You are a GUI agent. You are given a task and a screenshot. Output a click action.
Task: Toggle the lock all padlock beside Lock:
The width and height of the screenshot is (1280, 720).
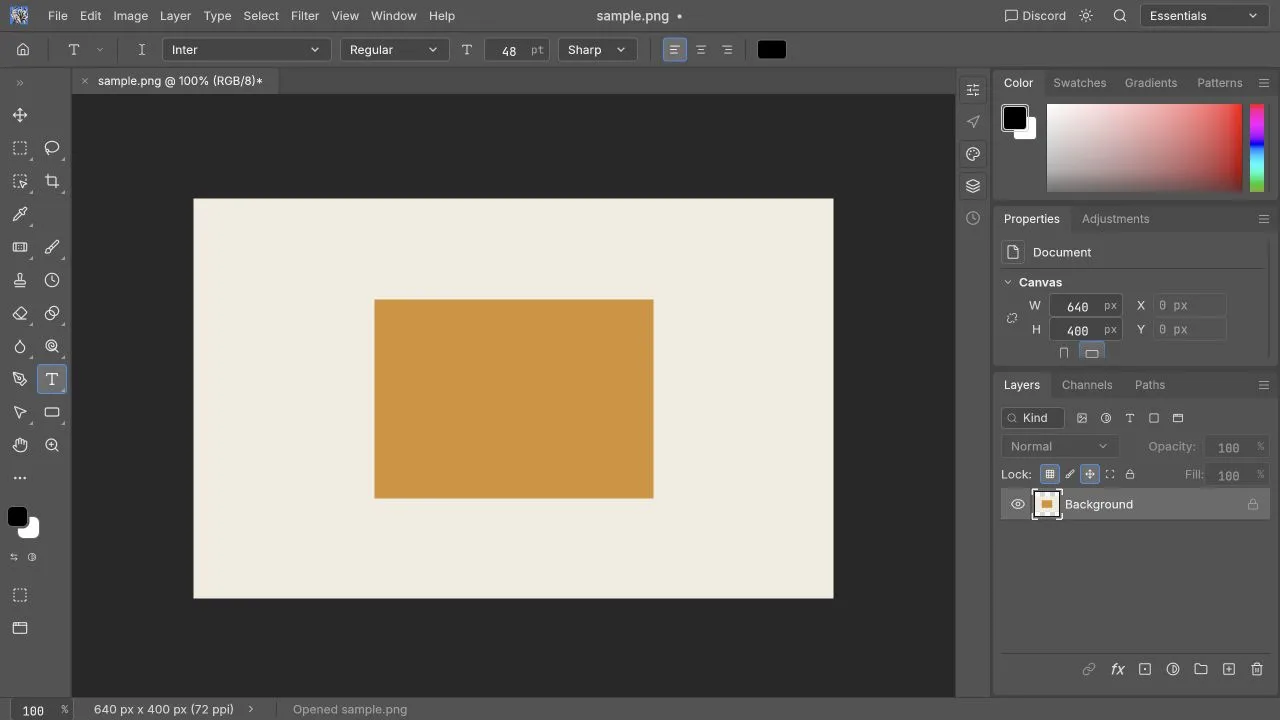[1130, 474]
